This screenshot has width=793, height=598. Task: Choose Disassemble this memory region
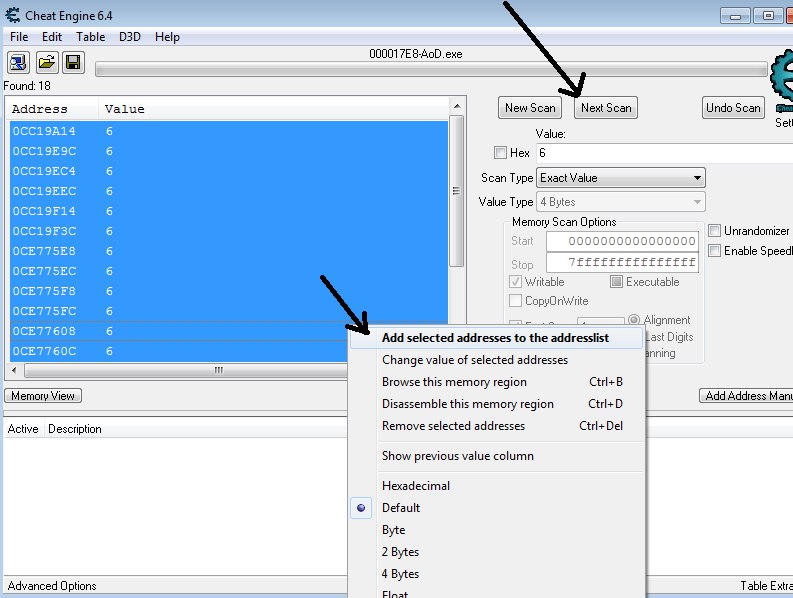coord(498,404)
